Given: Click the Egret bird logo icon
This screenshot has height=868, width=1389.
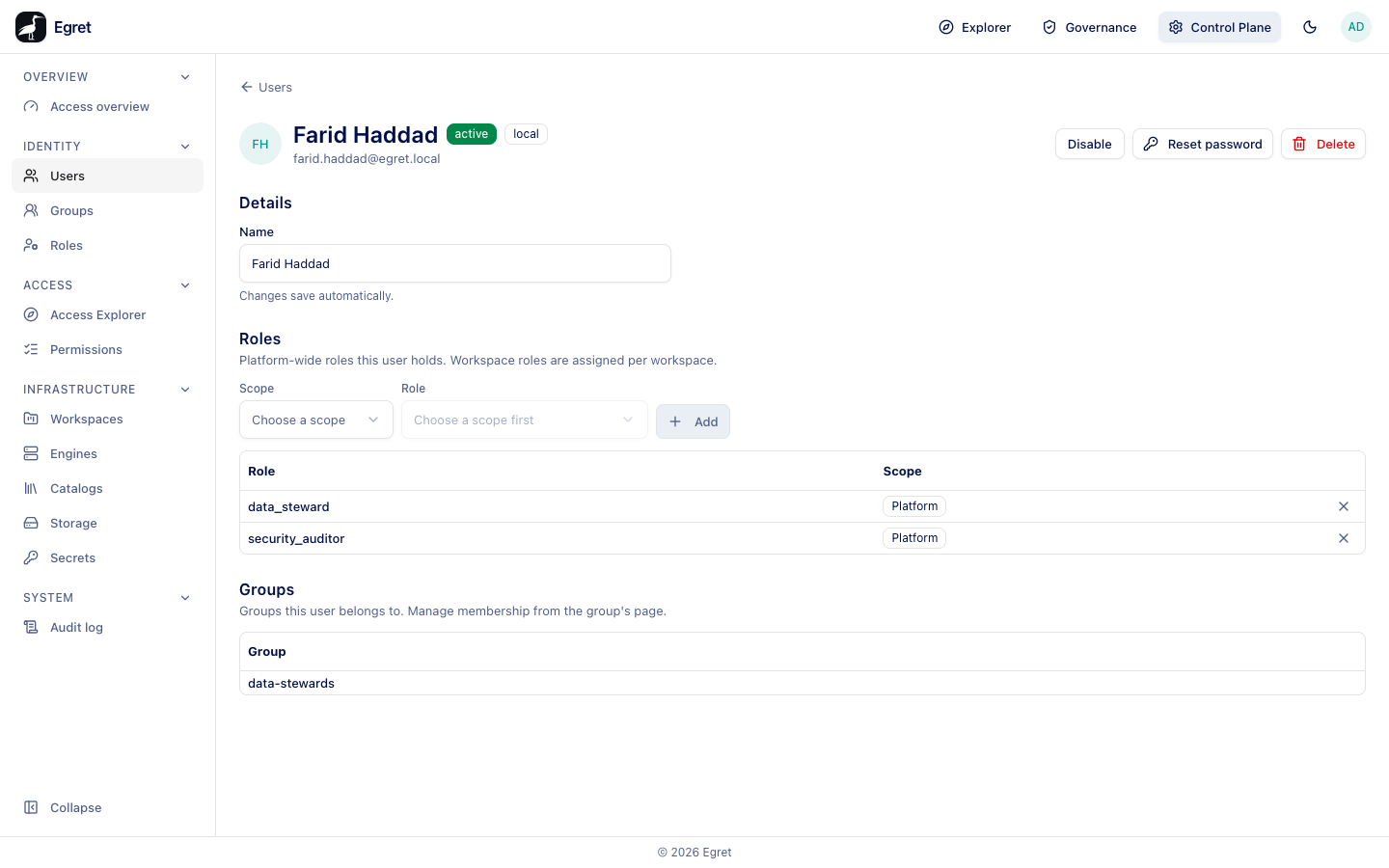Looking at the screenshot, I should pyautogui.click(x=31, y=27).
